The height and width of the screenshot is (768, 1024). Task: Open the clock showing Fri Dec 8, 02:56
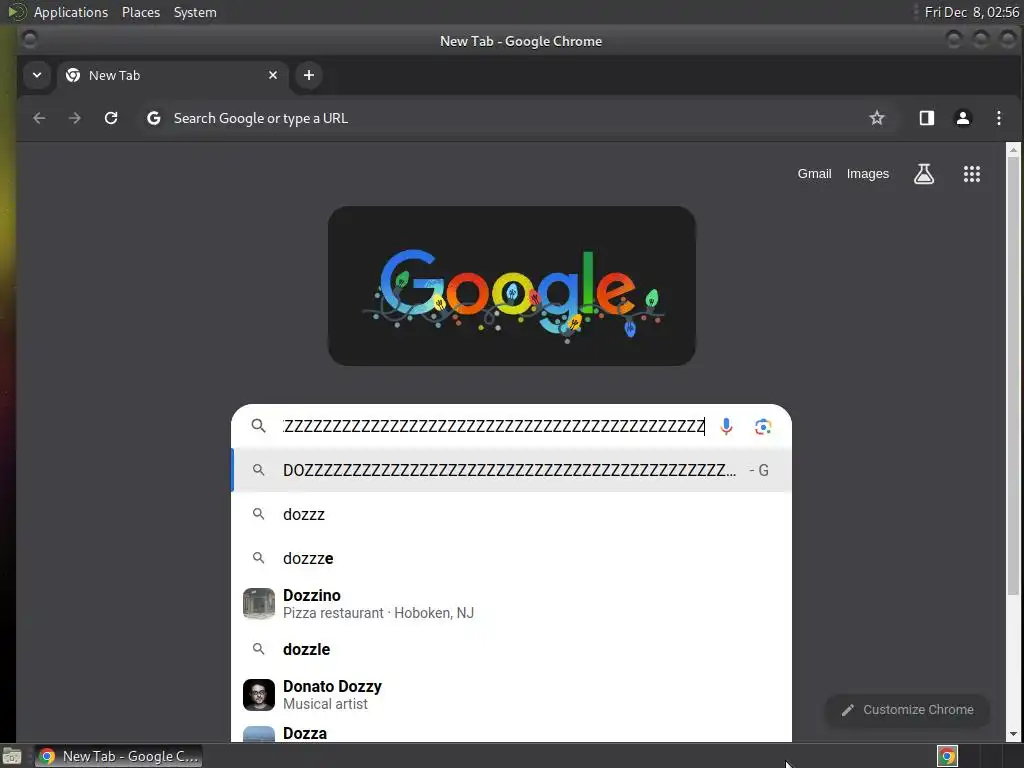972,12
